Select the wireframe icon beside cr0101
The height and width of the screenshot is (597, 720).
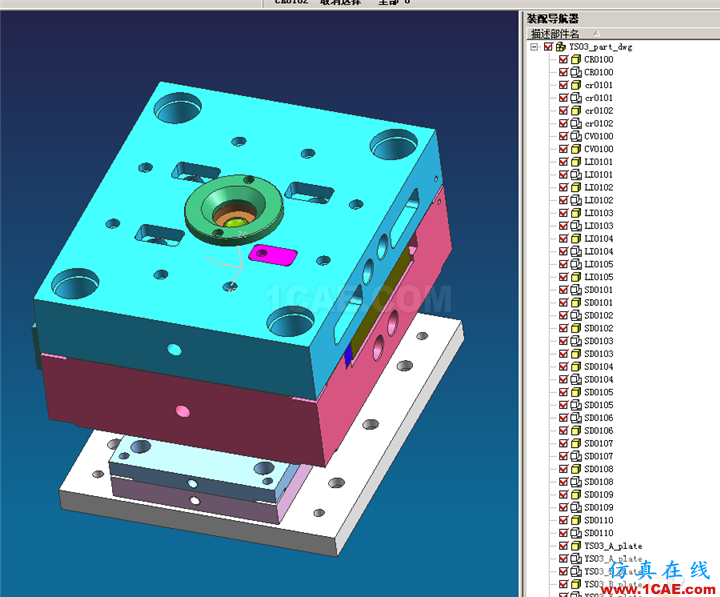click(x=576, y=98)
